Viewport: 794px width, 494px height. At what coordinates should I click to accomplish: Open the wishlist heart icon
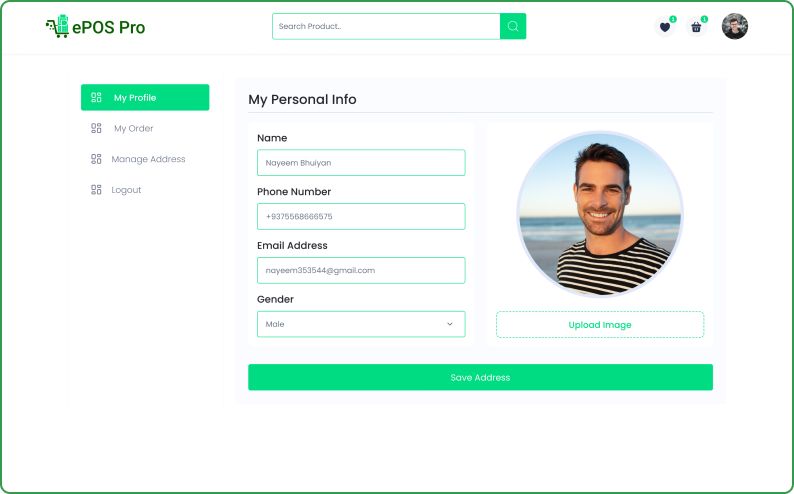tap(665, 27)
